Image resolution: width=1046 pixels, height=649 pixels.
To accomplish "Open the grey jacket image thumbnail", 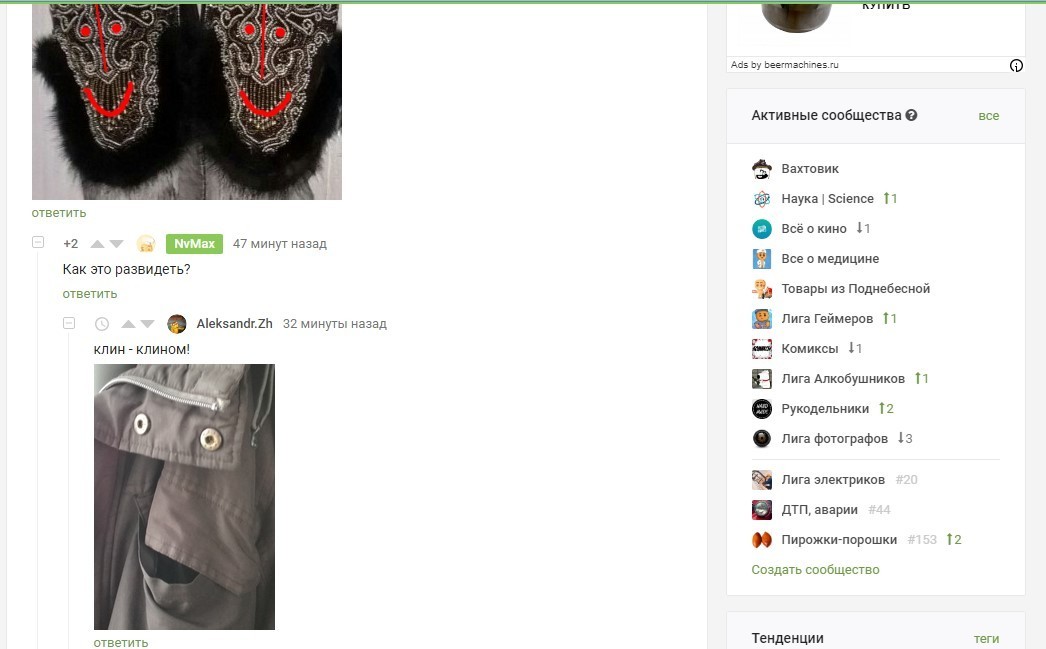I will pyautogui.click(x=184, y=497).
